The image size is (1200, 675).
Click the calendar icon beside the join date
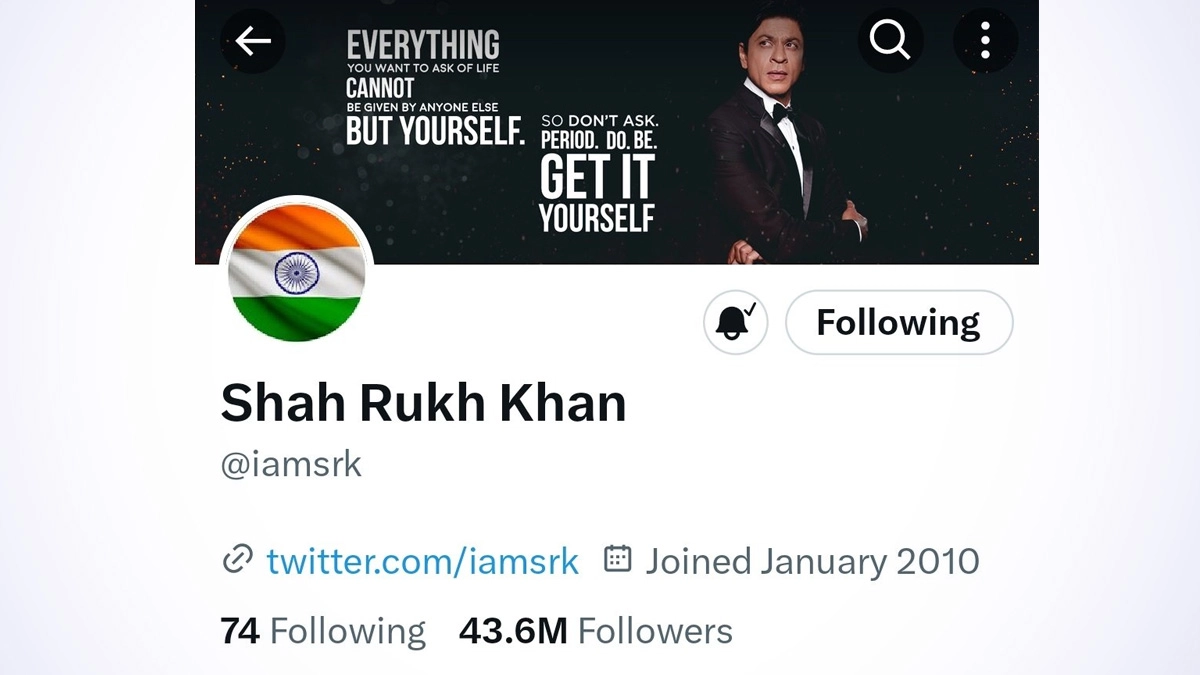coord(618,559)
